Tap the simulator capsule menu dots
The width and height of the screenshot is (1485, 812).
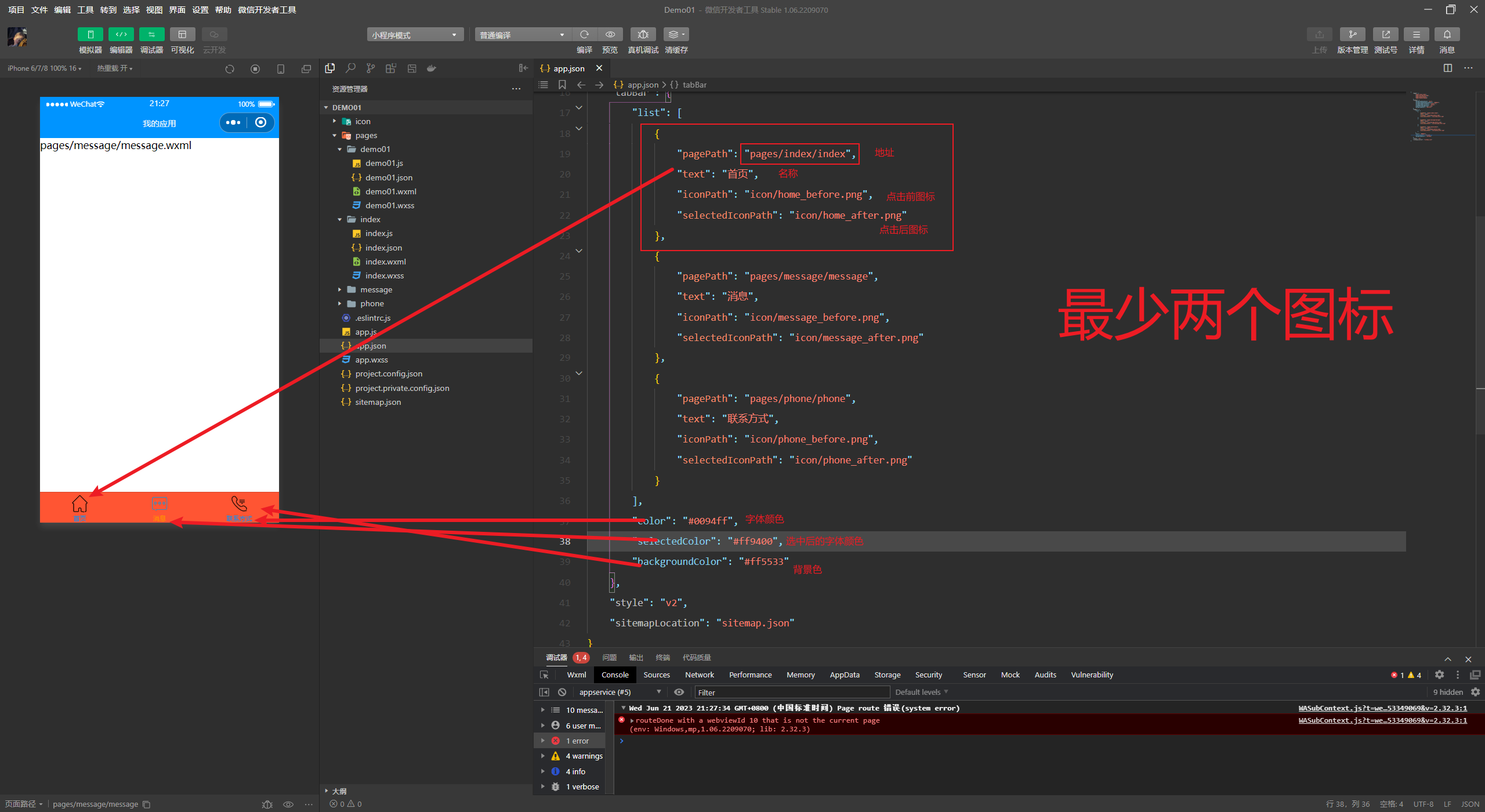click(x=233, y=122)
